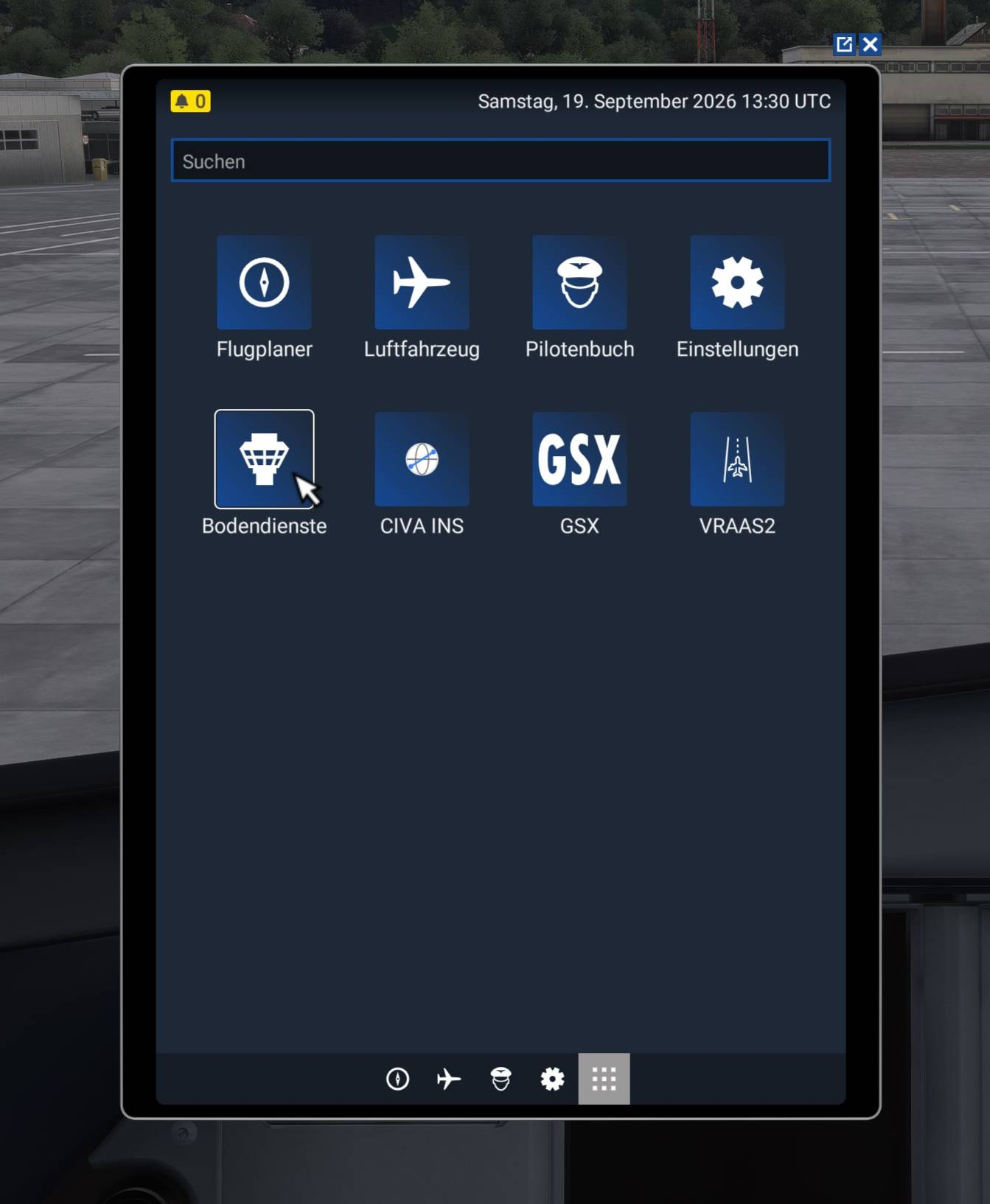Screen dimensions: 990x1204
Task: Open the Luftfahrzeug app tile
Action: (422, 282)
